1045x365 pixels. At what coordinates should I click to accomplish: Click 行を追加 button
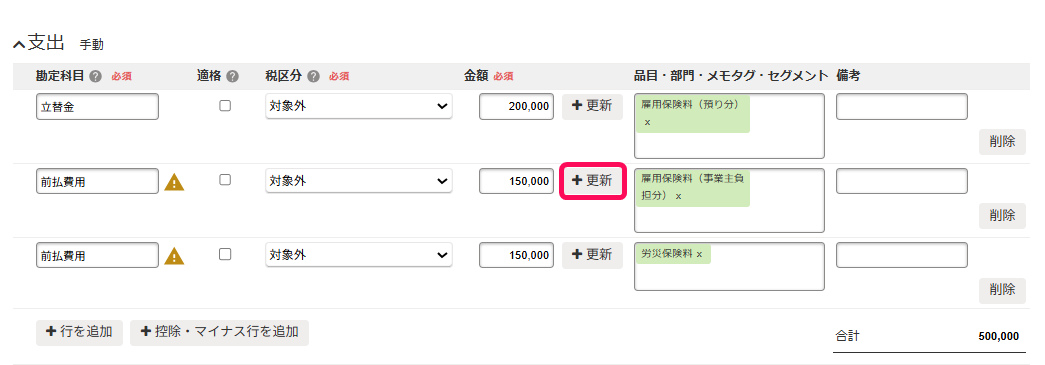(79, 332)
